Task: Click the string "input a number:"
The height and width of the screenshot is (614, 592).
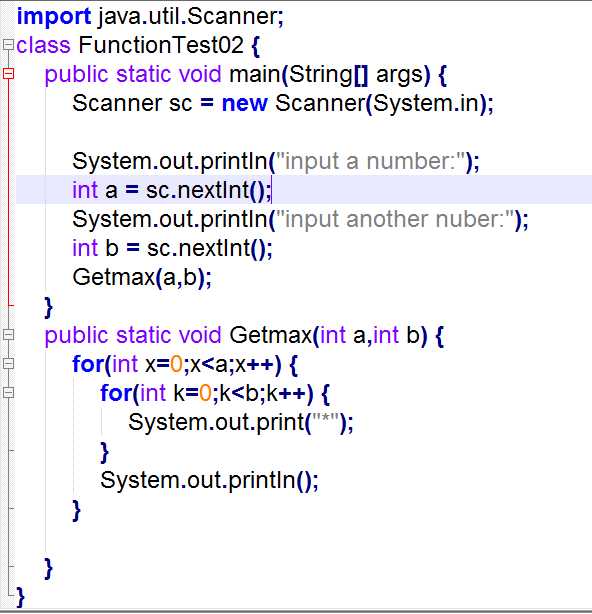Action: 371,162
